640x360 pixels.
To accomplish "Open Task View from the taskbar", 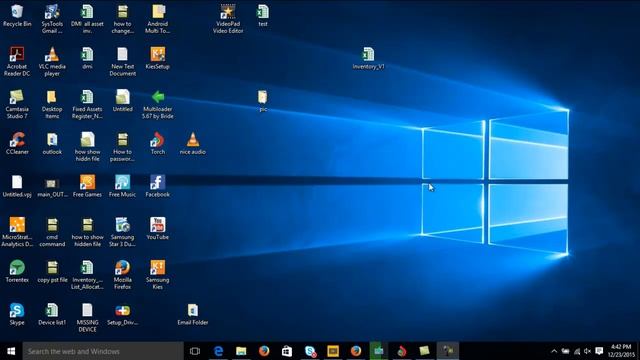I will point(195,351).
